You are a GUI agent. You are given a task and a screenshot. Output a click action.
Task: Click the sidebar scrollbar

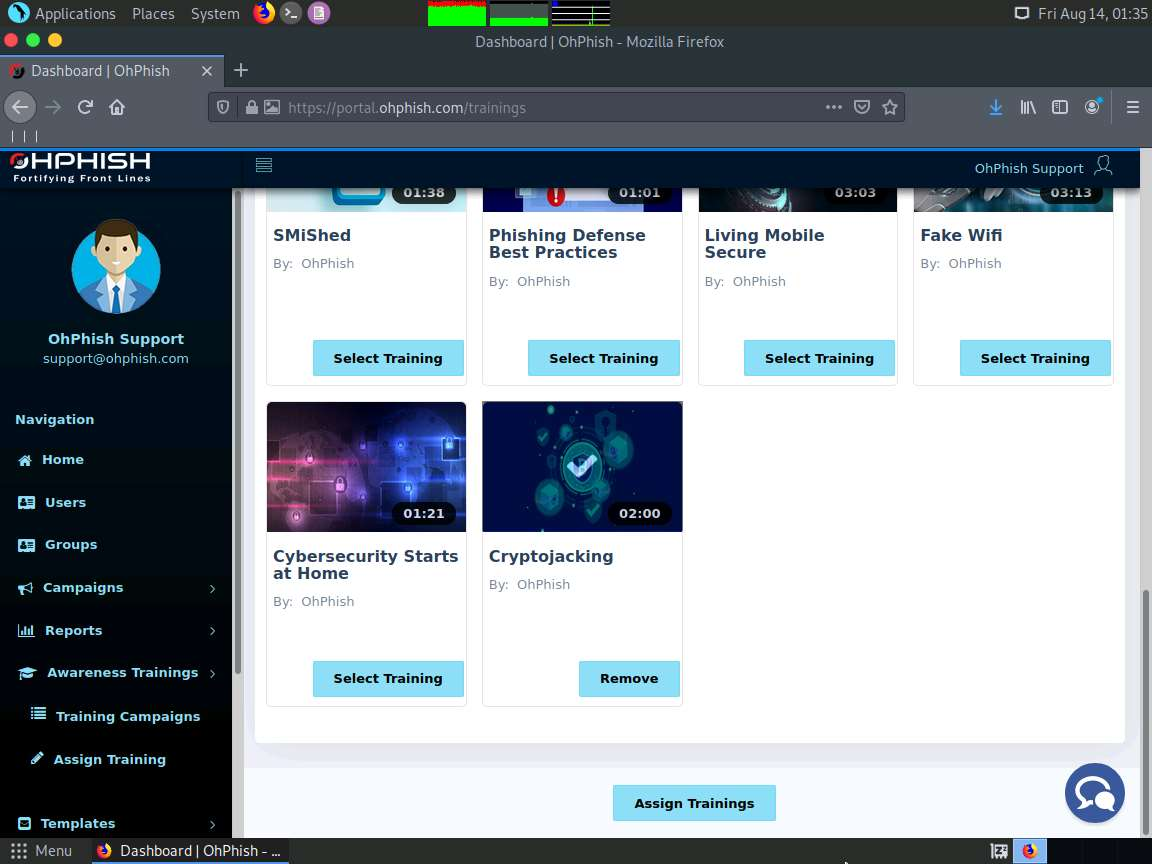coord(237,431)
